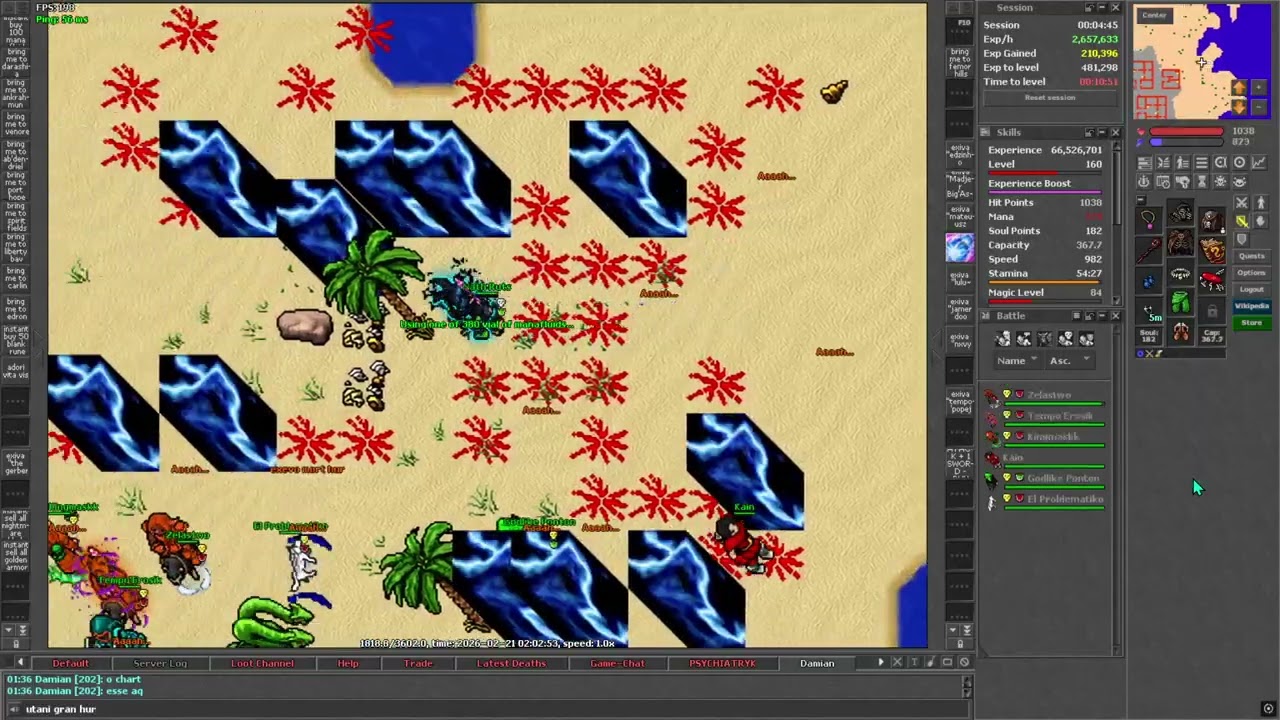Select the blue ring slot
1280x720 pixels.
point(1149,280)
